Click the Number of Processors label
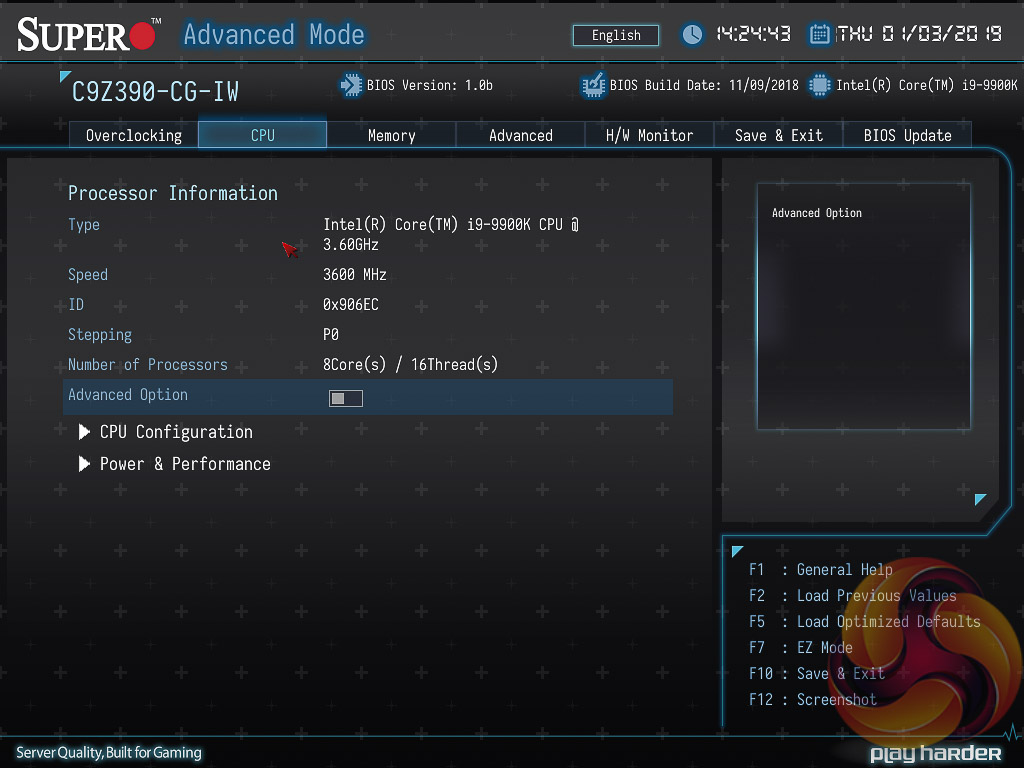The width and height of the screenshot is (1024, 768). (148, 364)
